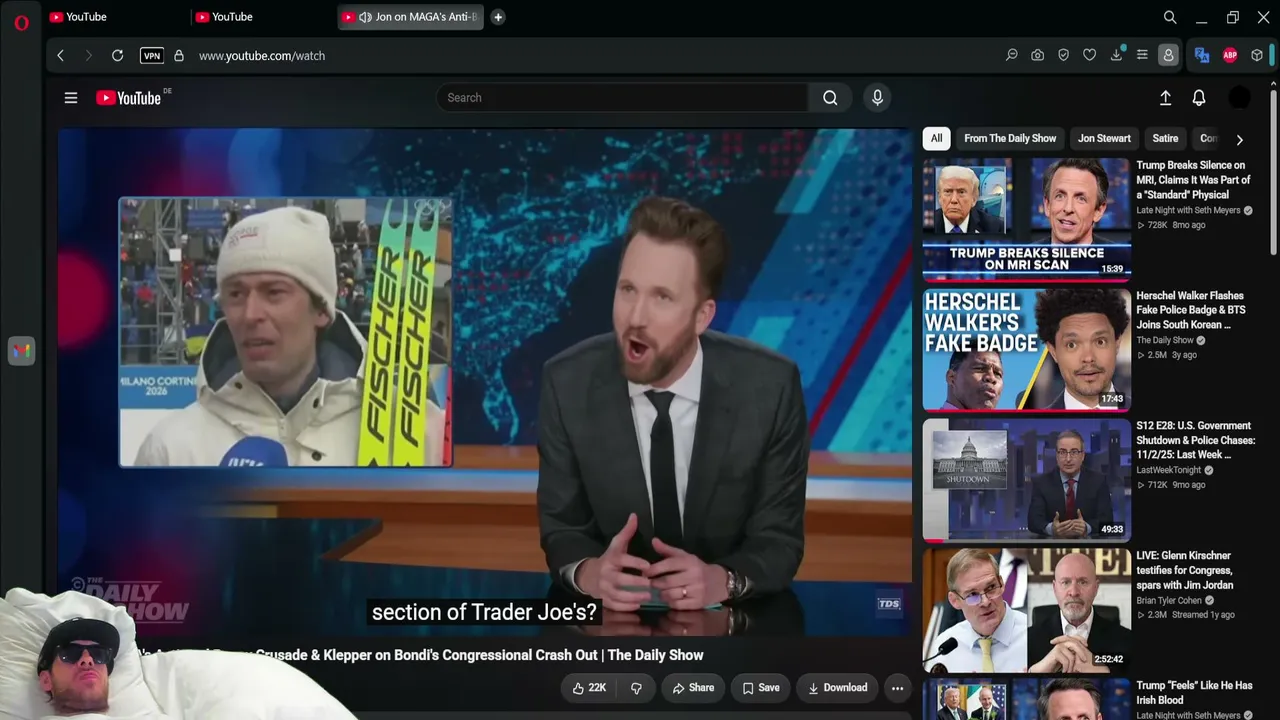Open Glenn Kirschner testifies live thumbnail
Image resolution: width=1280 pixels, height=720 pixels.
[1026, 610]
